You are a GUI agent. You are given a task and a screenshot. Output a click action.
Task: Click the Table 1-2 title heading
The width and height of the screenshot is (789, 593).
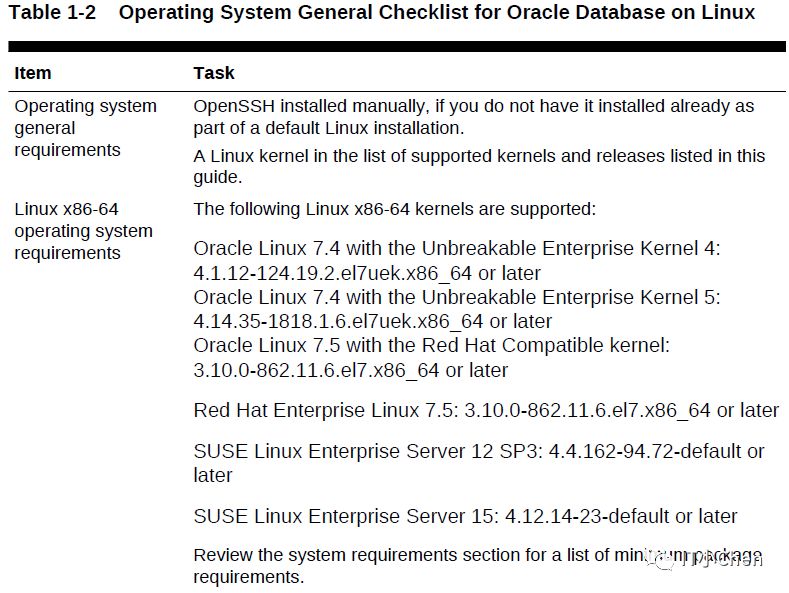click(x=382, y=13)
